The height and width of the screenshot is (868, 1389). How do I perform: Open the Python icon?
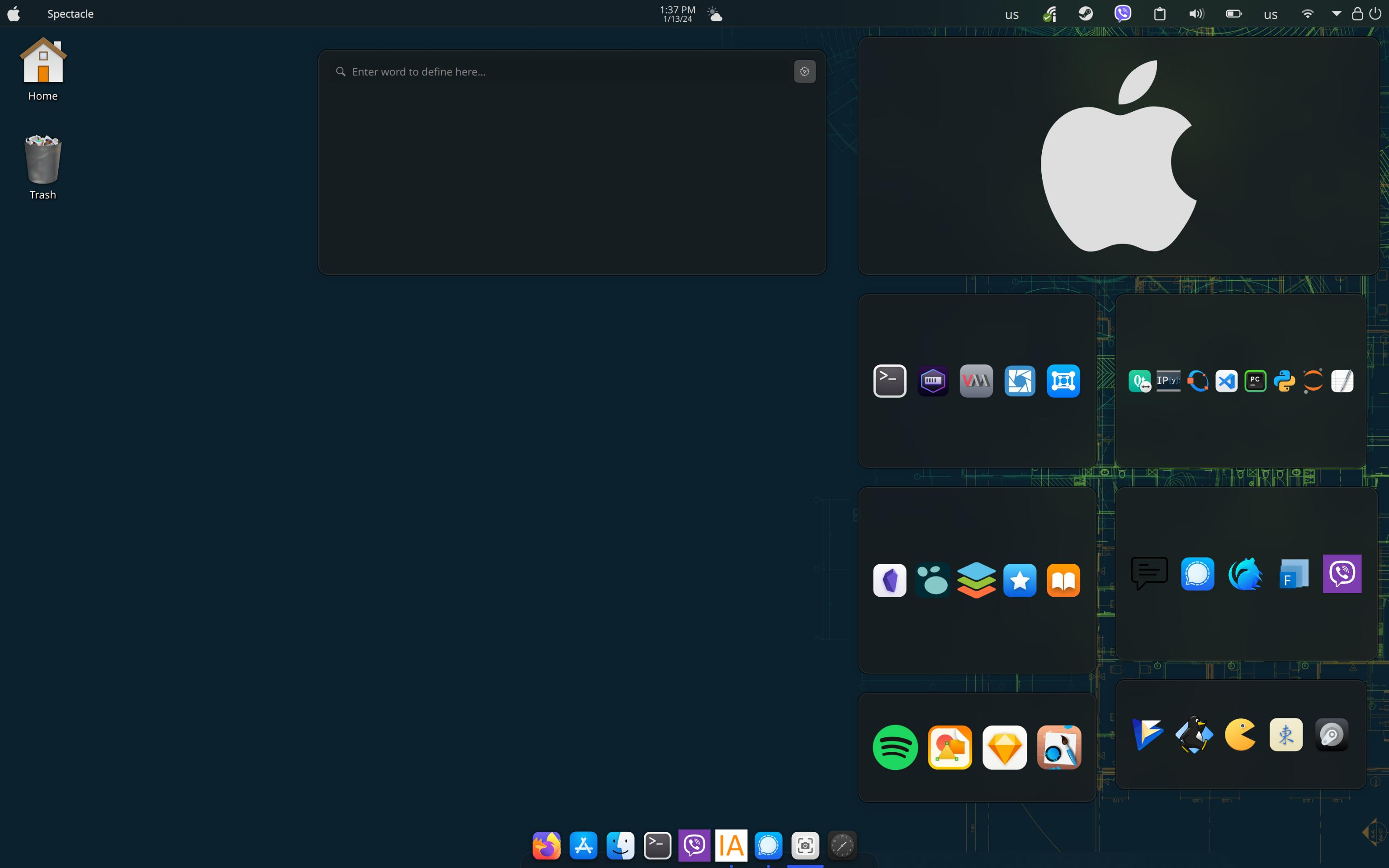click(1284, 381)
